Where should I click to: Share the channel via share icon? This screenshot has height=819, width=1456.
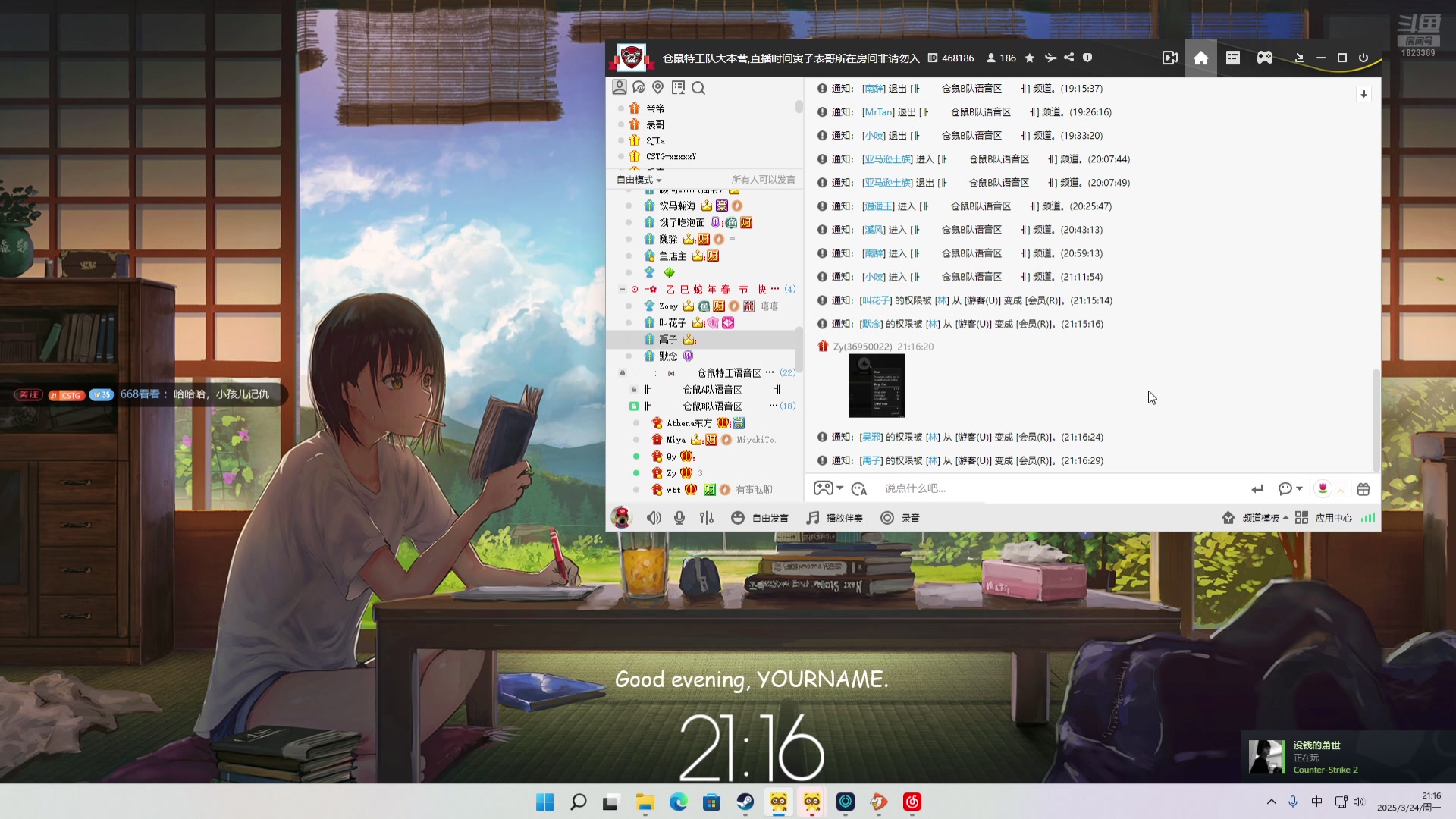pyautogui.click(x=1069, y=58)
